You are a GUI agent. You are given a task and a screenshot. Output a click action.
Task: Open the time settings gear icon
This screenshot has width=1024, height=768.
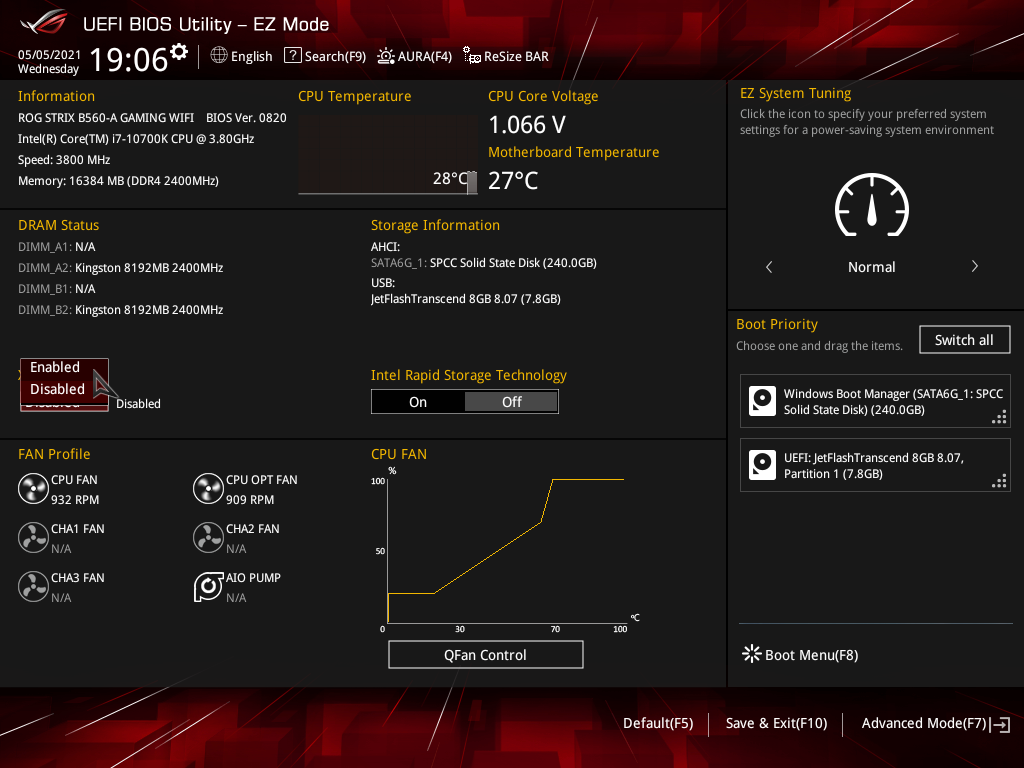pos(179,51)
